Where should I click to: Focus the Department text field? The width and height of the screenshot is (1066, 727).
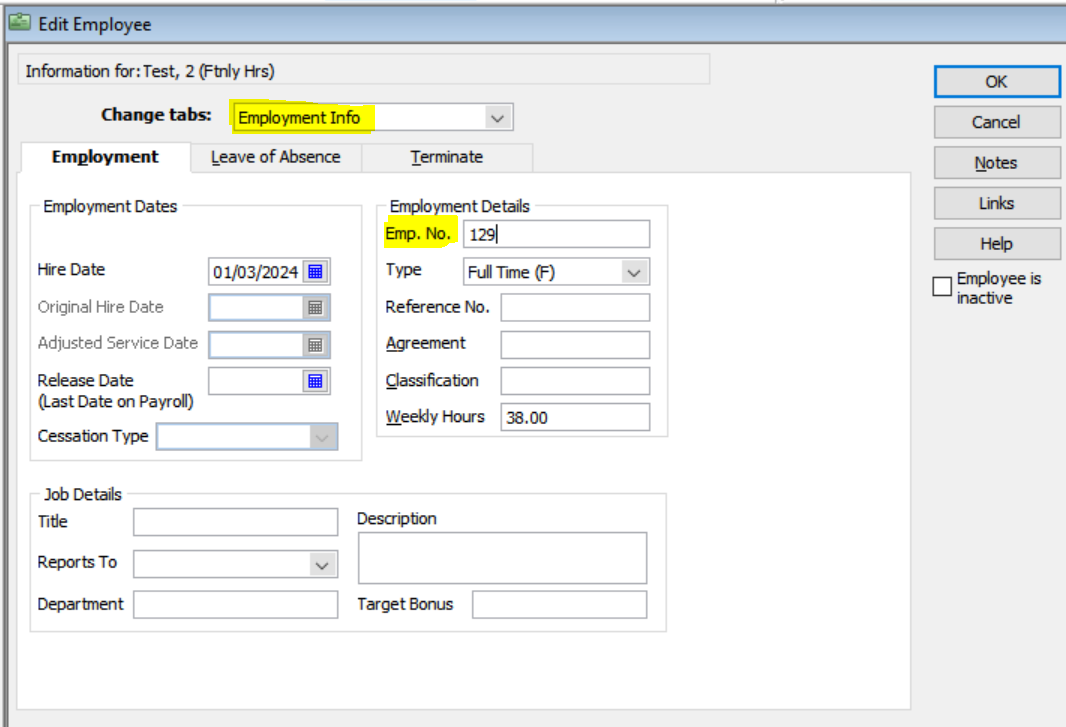(235, 605)
